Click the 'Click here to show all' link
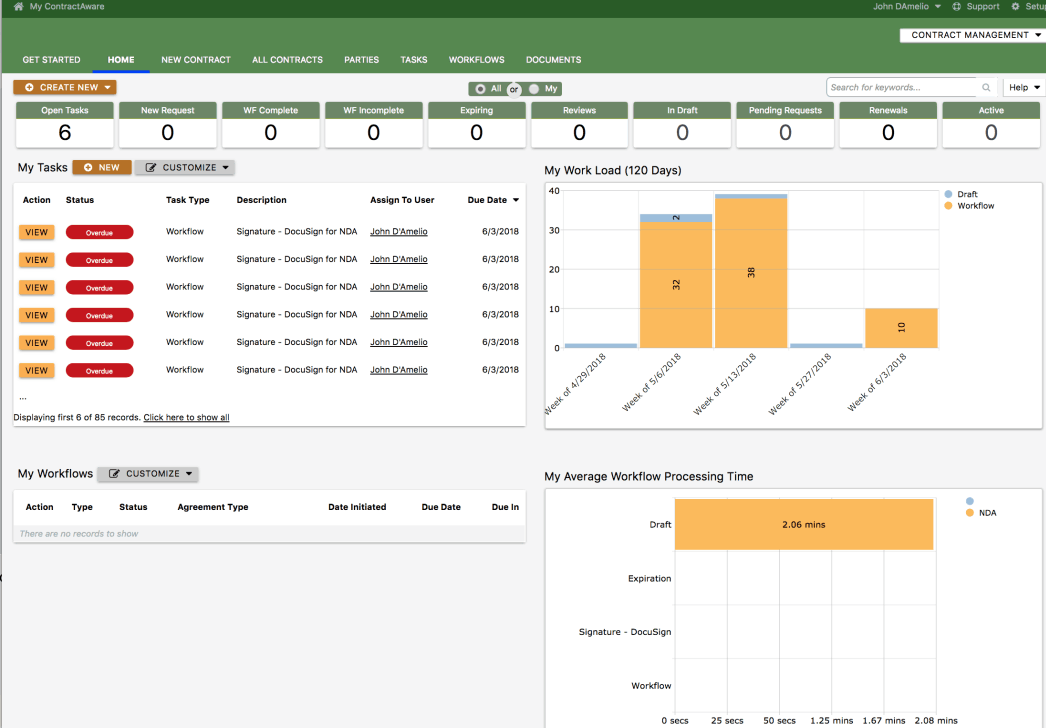 click(x=186, y=418)
